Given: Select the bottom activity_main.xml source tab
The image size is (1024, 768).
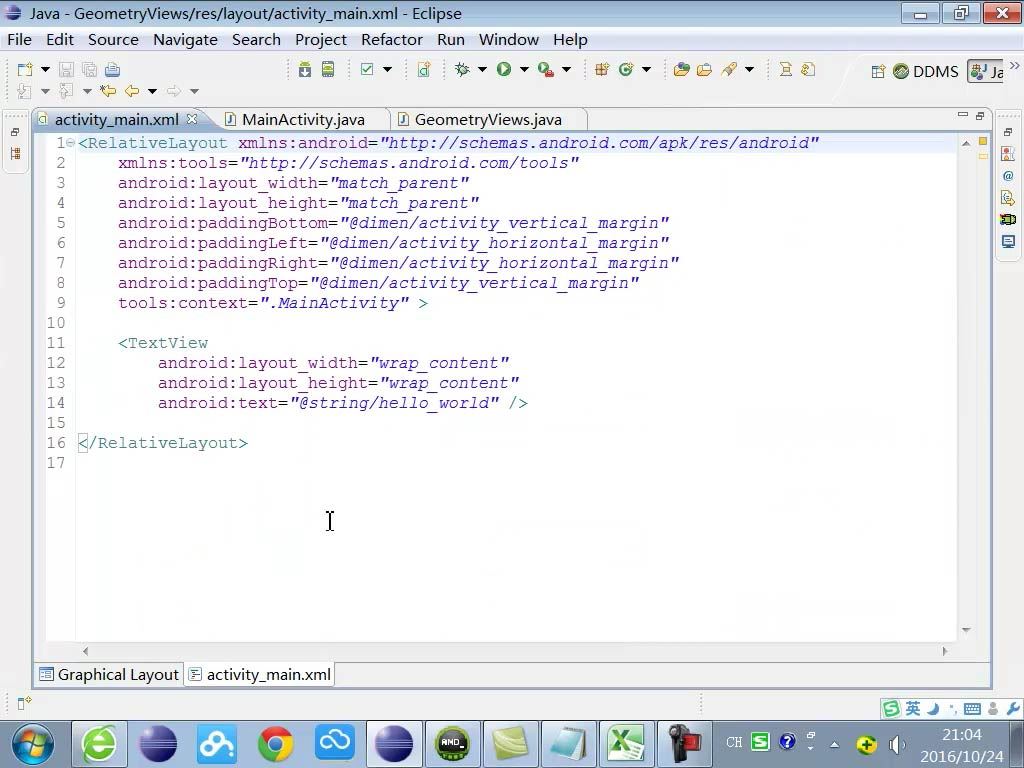Looking at the screenshot, I should coord(260,675).
